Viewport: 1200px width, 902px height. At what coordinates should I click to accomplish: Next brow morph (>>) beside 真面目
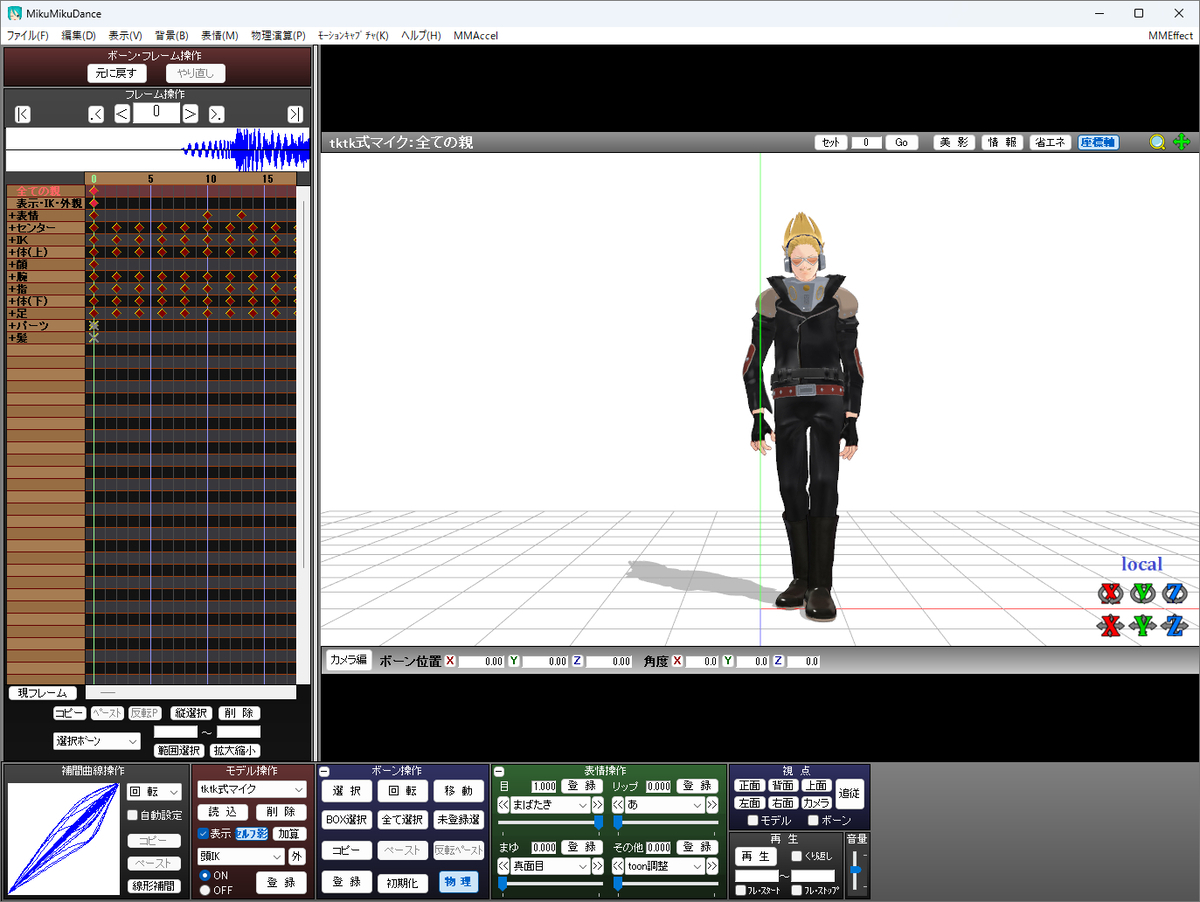click(x=598, y=866)
